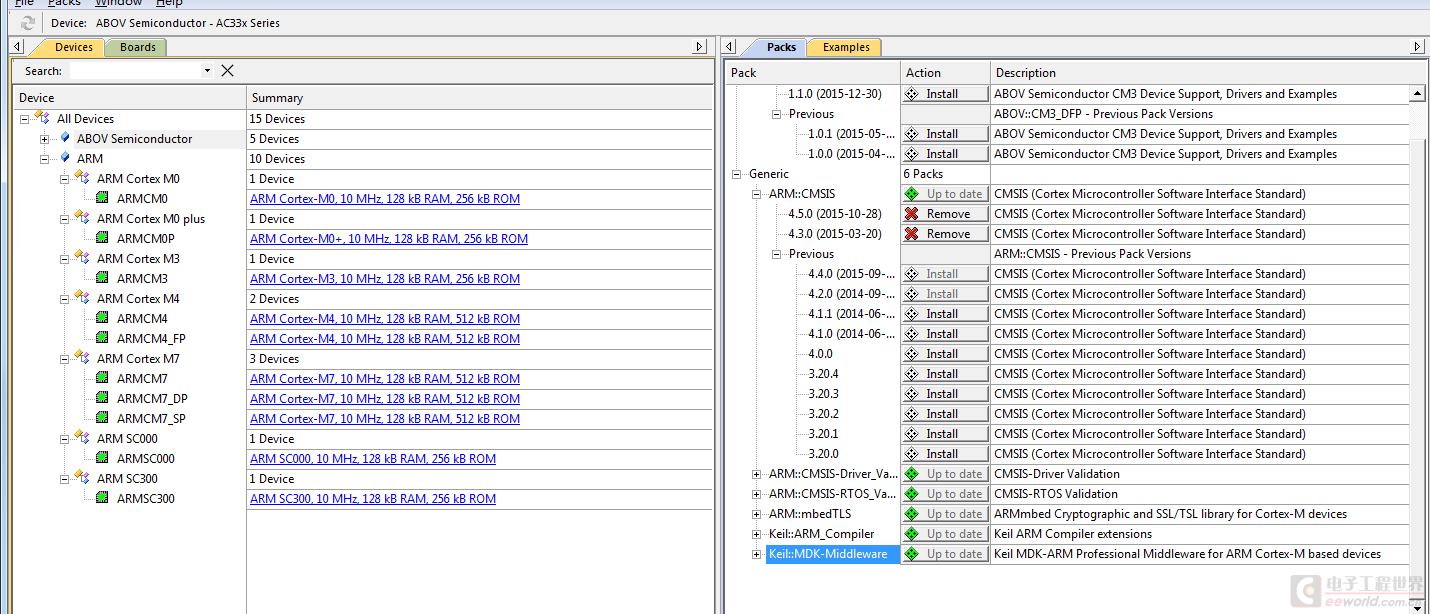This screenshot has width=1430, height=614.
Task: Select the ARMCM4 device chip icon
Action: pyautogui.click(x=102, y=318)
